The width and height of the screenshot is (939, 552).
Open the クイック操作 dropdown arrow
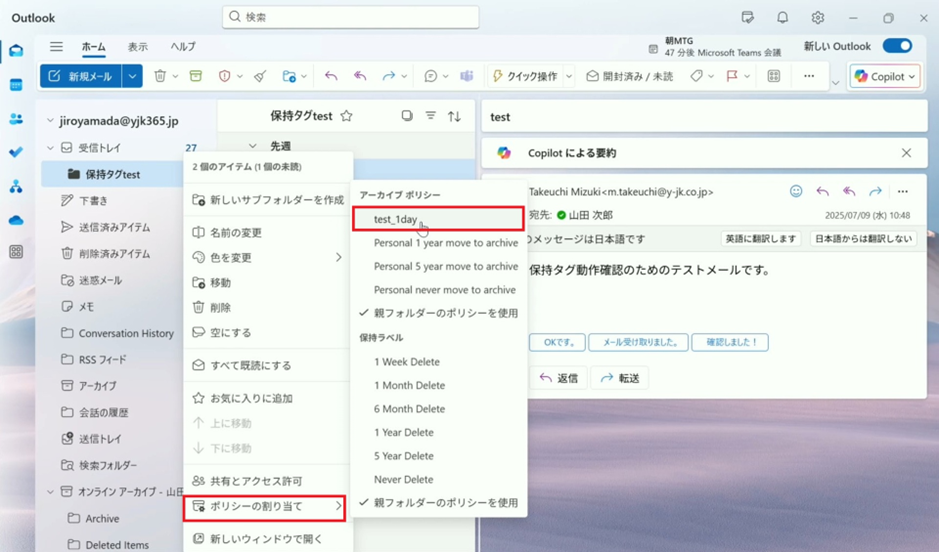[569, 76]
